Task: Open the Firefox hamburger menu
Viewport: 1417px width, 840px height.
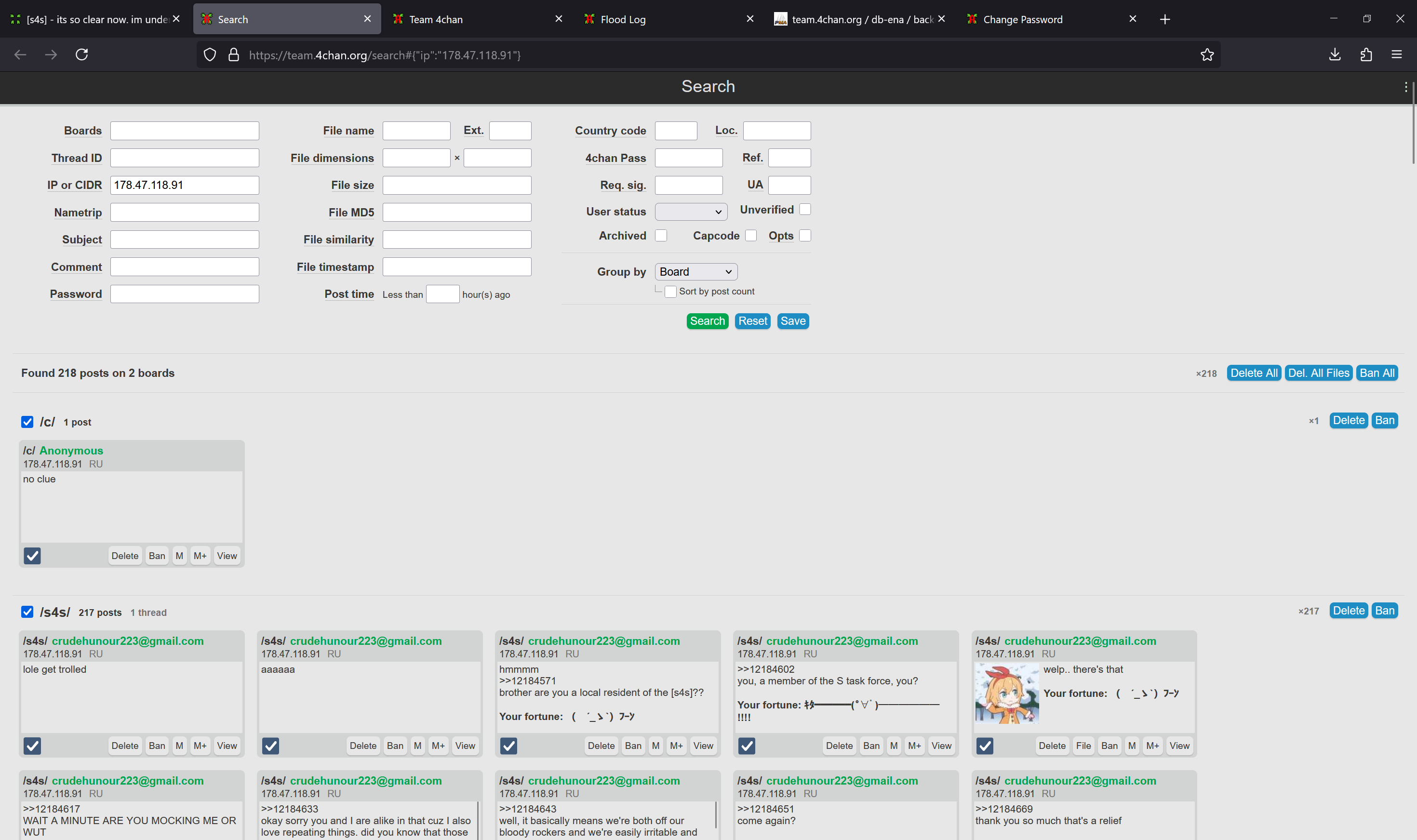Action: pyautogui.click(x=1397, y=54)
